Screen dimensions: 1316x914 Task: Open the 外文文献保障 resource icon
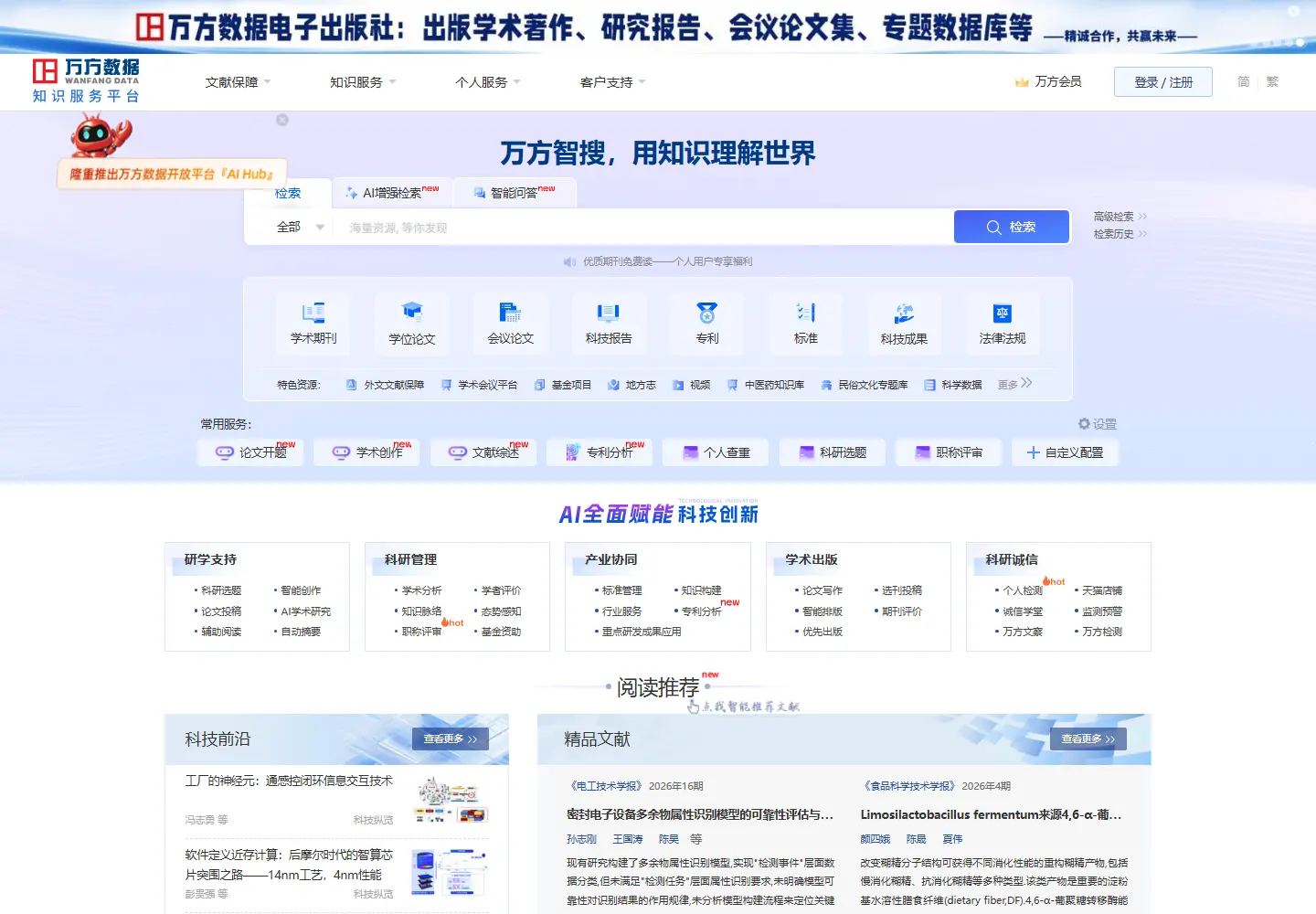pos(352,385)
